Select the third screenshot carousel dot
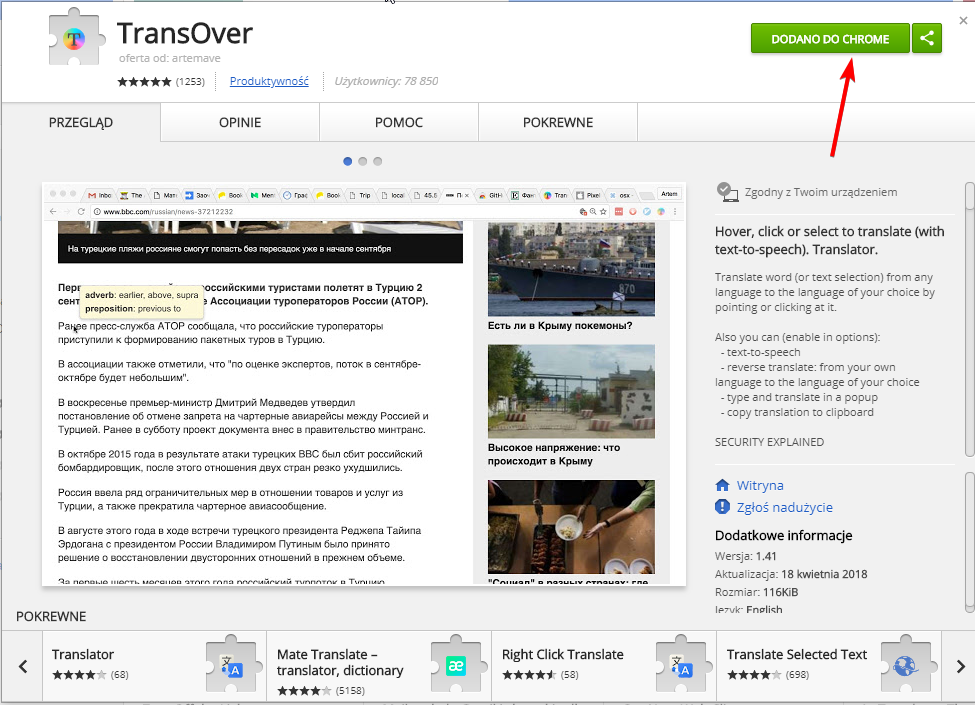 pos(377,162)
